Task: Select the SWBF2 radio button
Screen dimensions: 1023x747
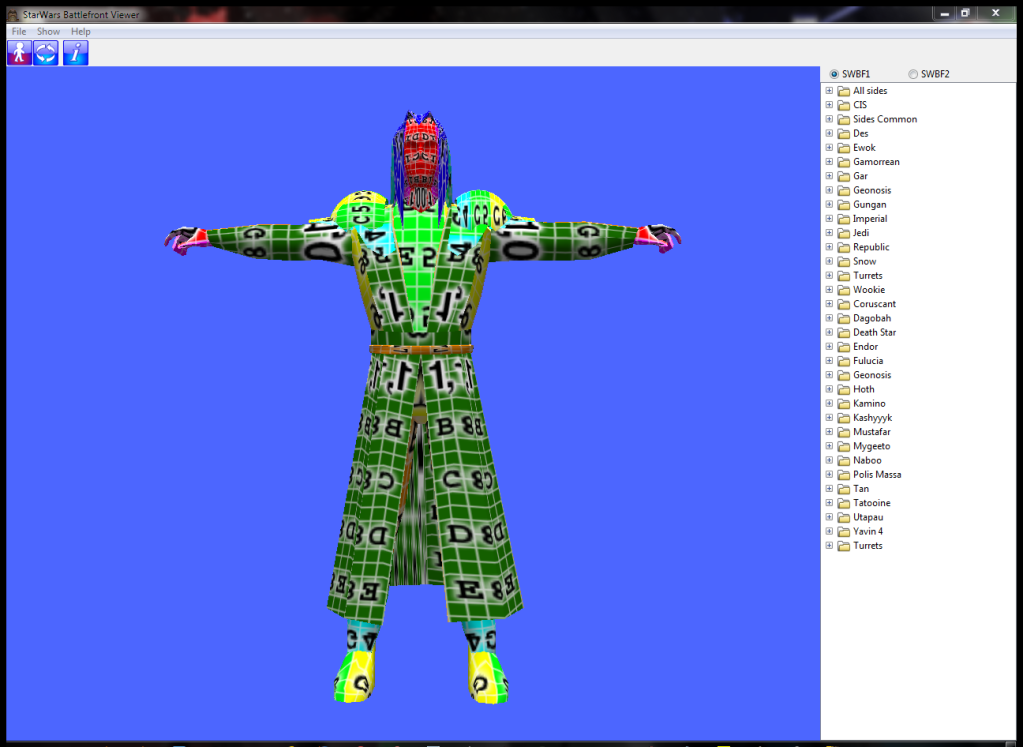Action: tap(913, 74)
